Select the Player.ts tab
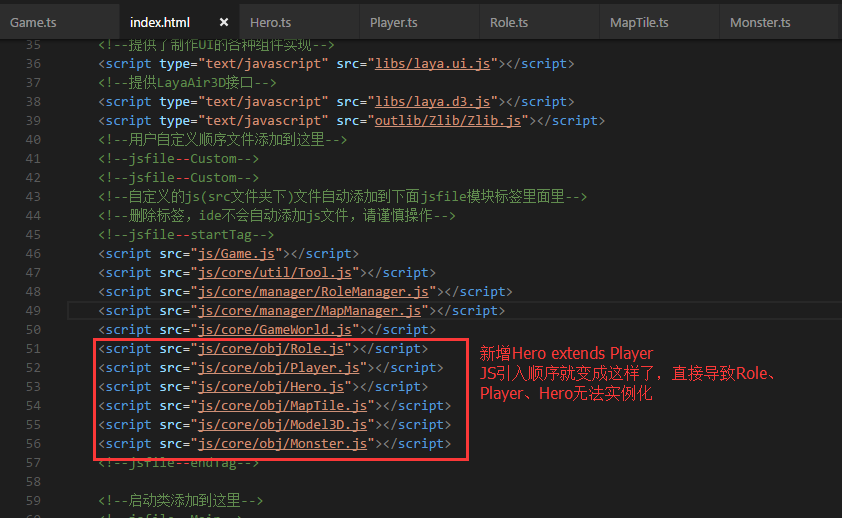 coord(394,22)
